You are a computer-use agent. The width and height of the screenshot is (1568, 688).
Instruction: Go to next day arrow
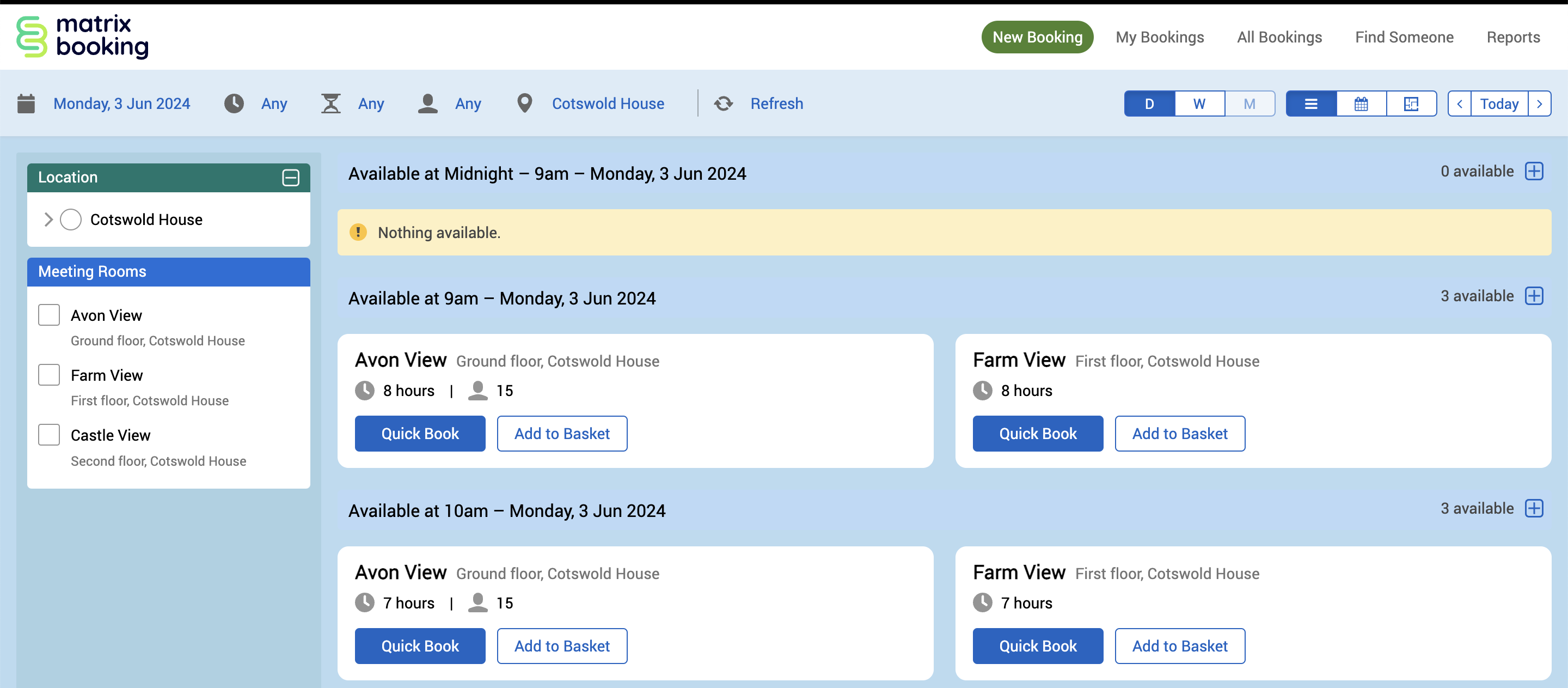1539,104
